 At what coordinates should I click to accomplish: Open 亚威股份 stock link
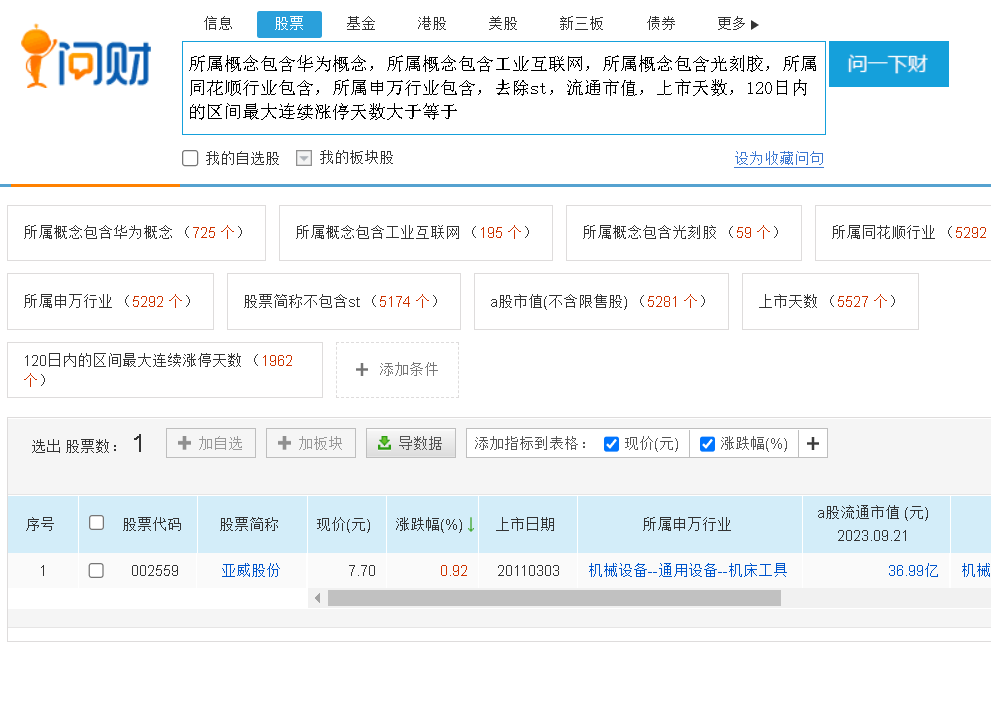[x=251, y=571]
